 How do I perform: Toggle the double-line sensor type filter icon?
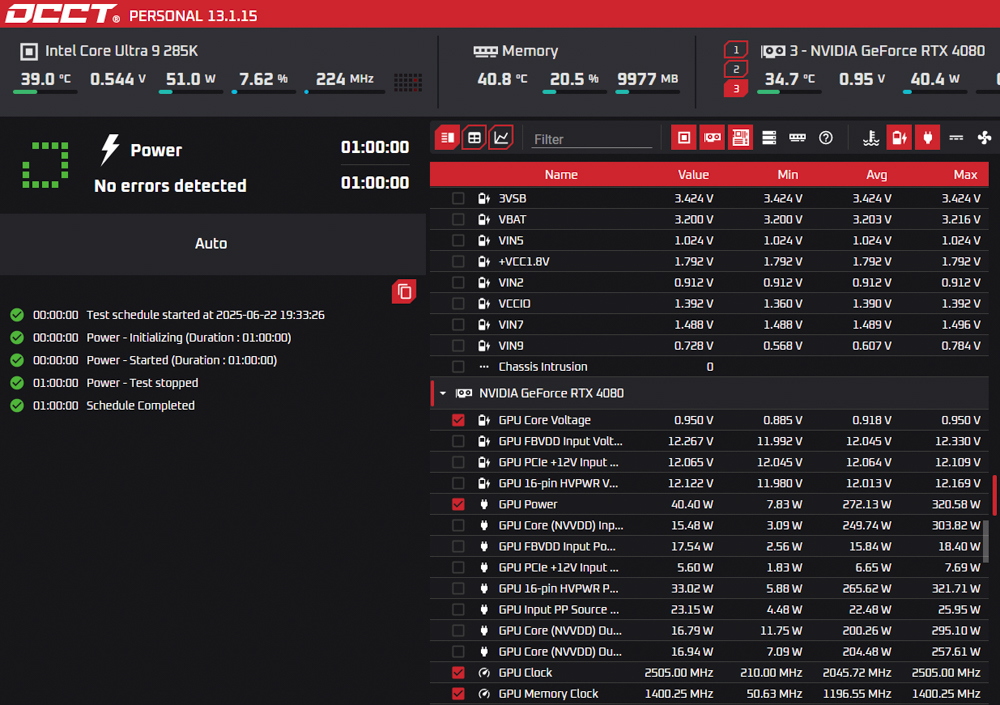[x=956, y=138]
